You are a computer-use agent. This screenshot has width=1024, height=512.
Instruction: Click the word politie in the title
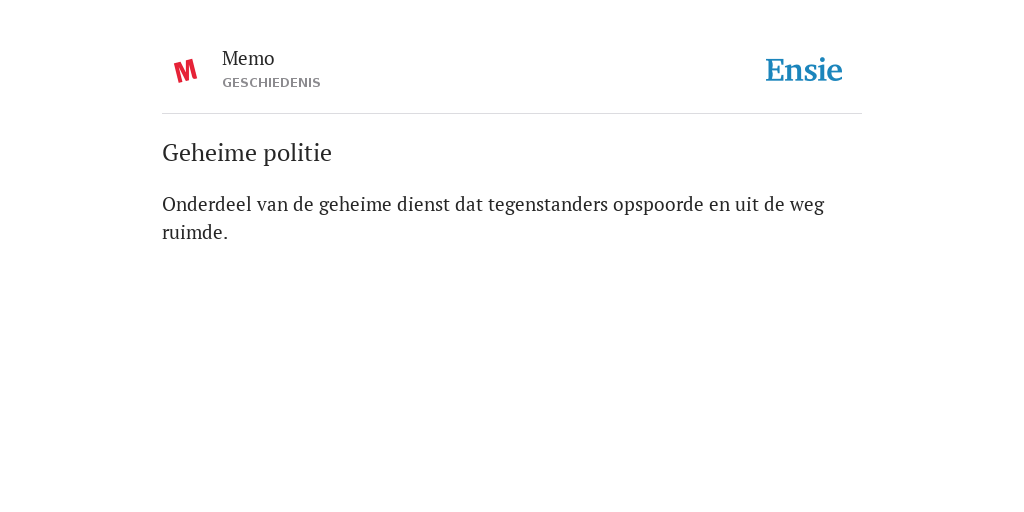point(298,153)
